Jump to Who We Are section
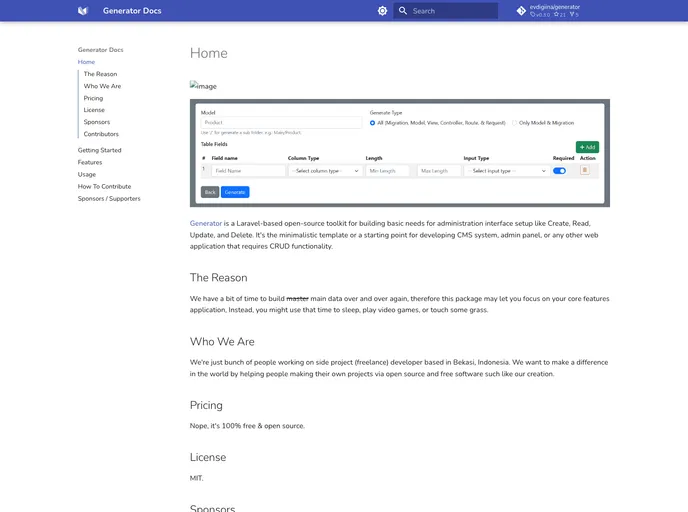The height and width of the screenshot is (512, 688). tap(102, 86)
